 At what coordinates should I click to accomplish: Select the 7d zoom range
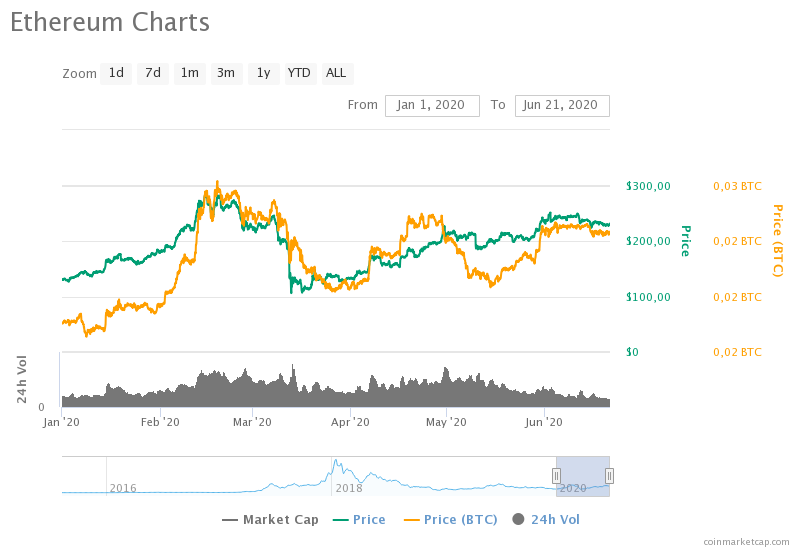click(153, 73)
